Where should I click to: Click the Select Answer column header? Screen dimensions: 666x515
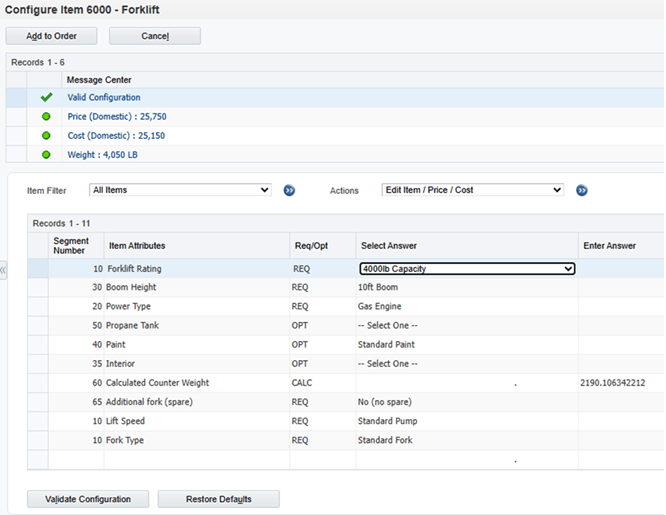(467, 246)
